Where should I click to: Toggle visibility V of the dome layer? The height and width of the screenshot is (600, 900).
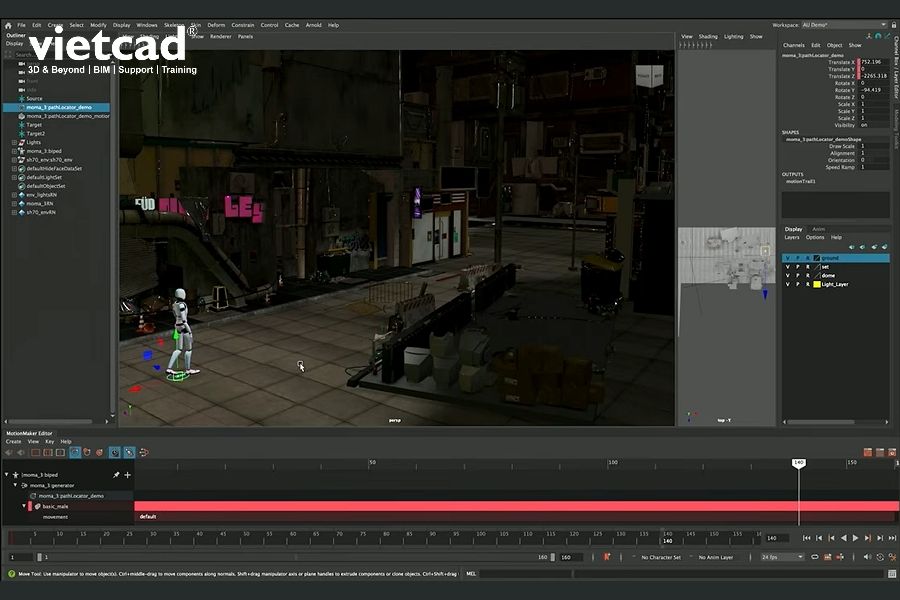pyautogui.click(x=788, y=276)
